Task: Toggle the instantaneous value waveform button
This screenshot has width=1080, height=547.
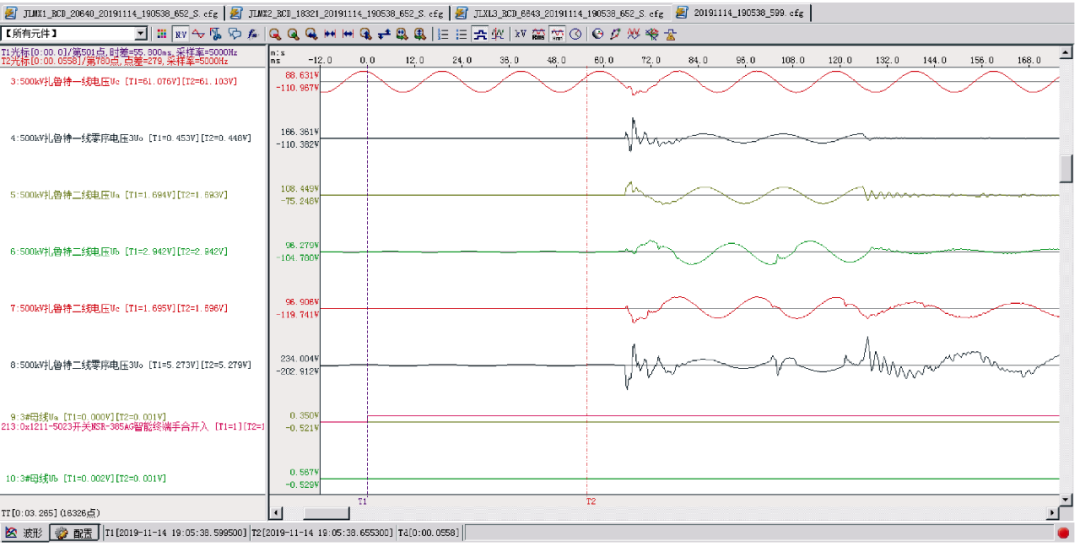Action: pos(557,34)
